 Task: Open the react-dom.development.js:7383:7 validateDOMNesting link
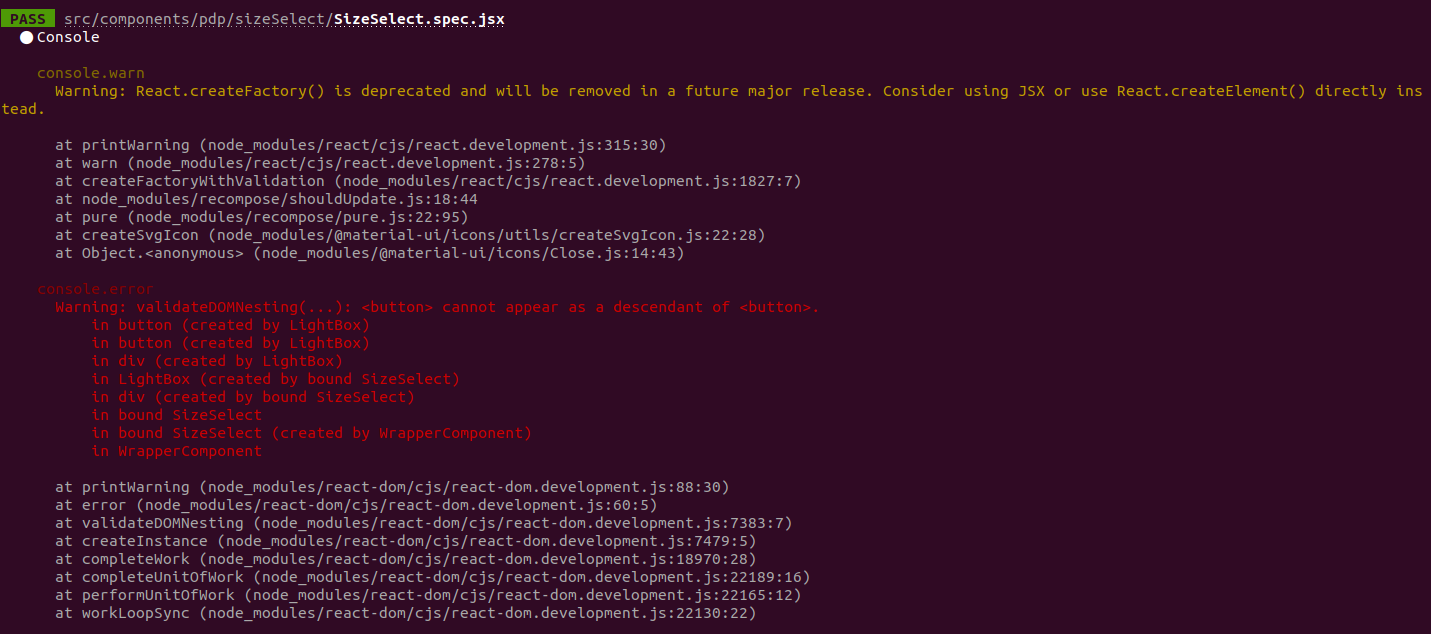point(522,523)
